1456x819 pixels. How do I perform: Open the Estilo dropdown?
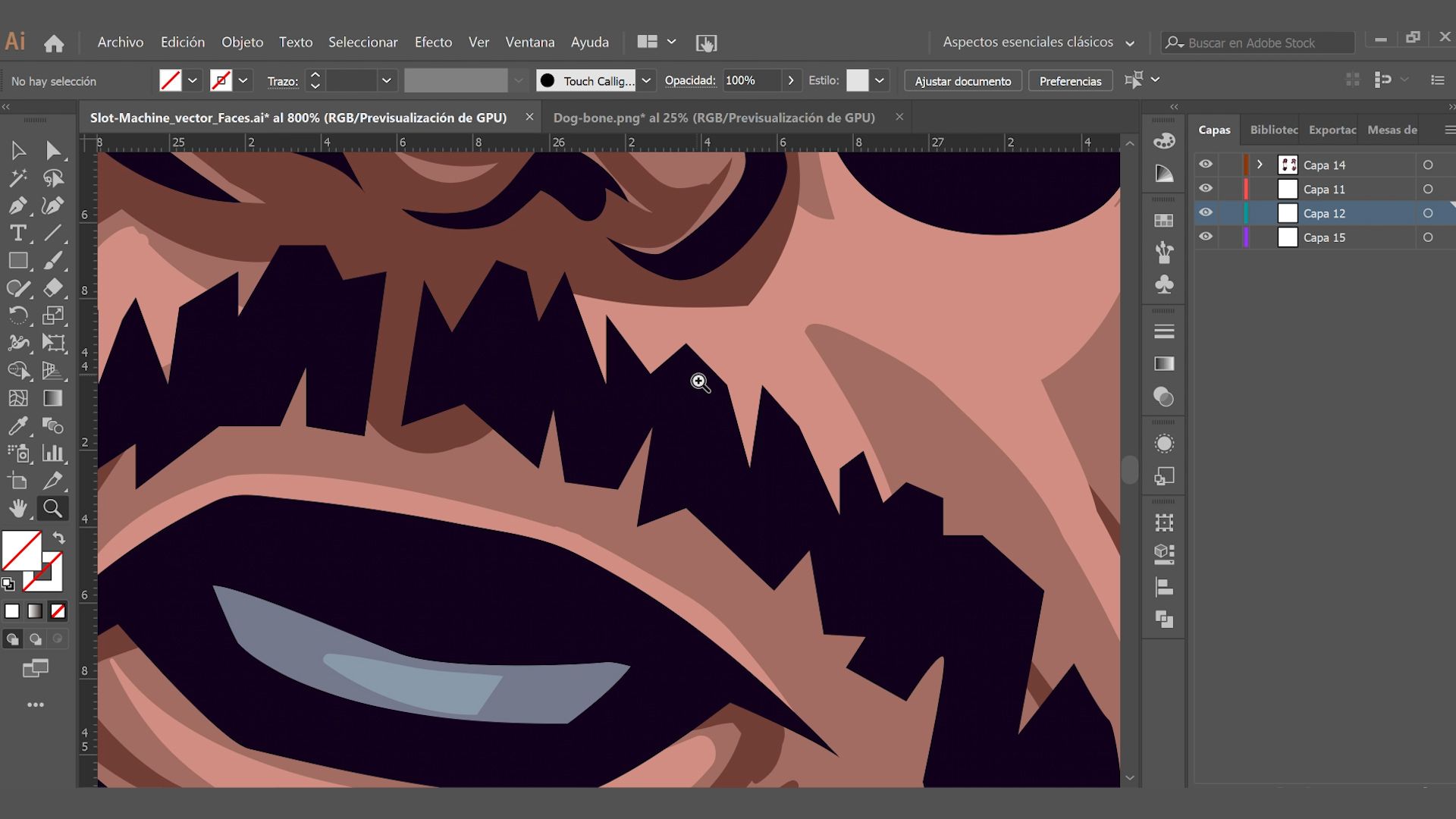(x=880, y=80)
